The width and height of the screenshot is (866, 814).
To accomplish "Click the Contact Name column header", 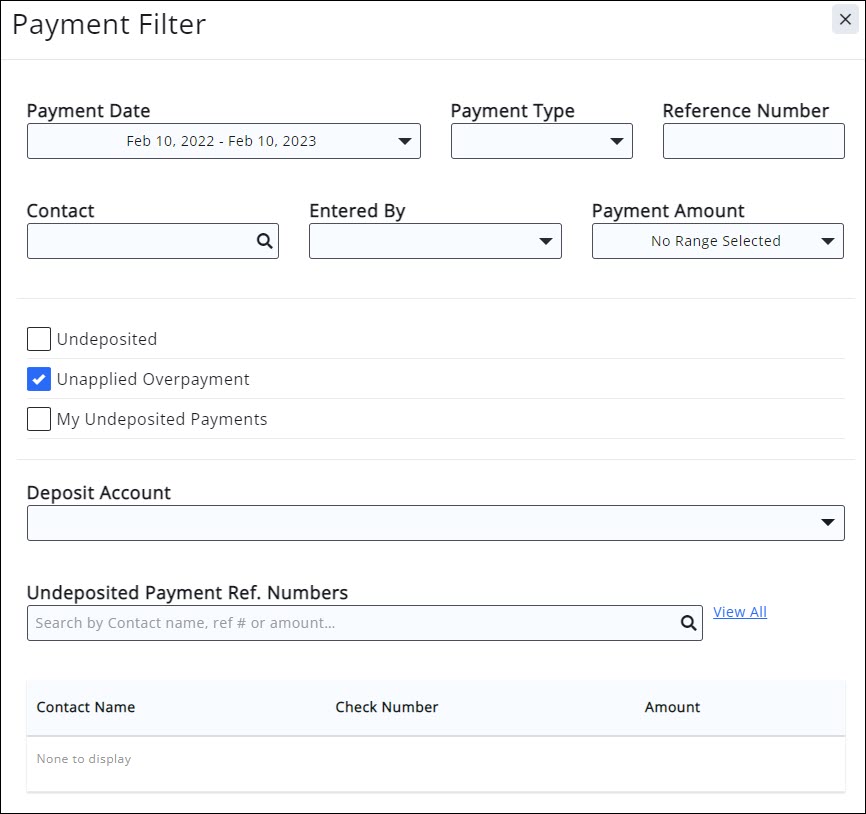I will click(x=86, y=707).
